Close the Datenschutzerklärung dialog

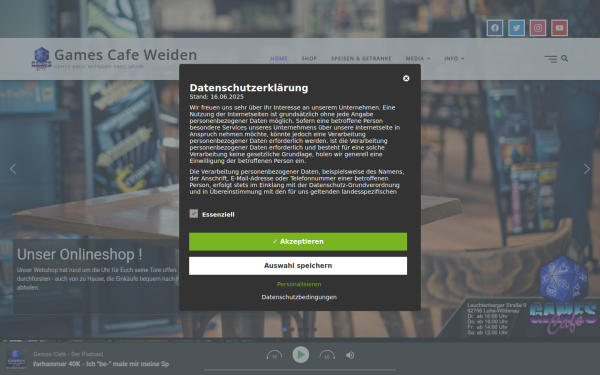tap(406, 78)
